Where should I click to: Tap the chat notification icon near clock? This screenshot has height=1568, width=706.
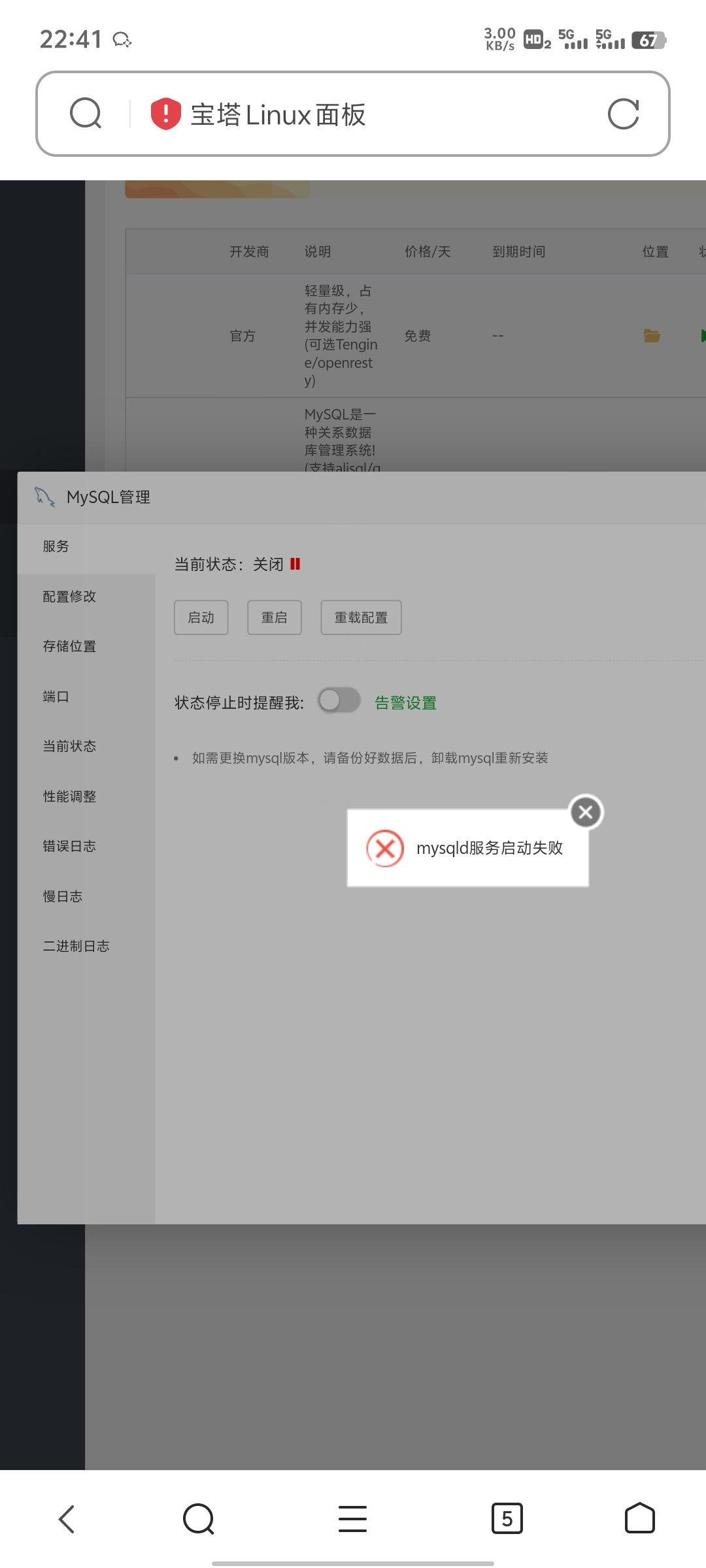coord(122,41)
